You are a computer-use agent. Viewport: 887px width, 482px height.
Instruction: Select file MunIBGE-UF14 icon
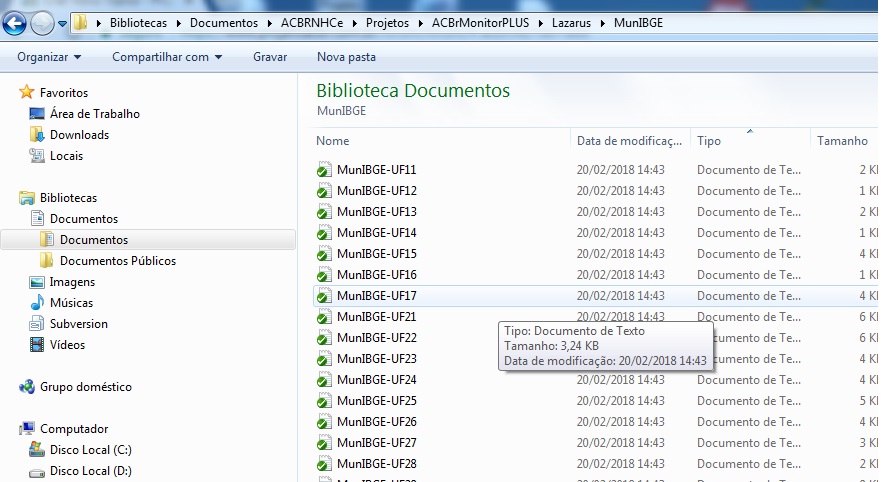tap(324, 233)
